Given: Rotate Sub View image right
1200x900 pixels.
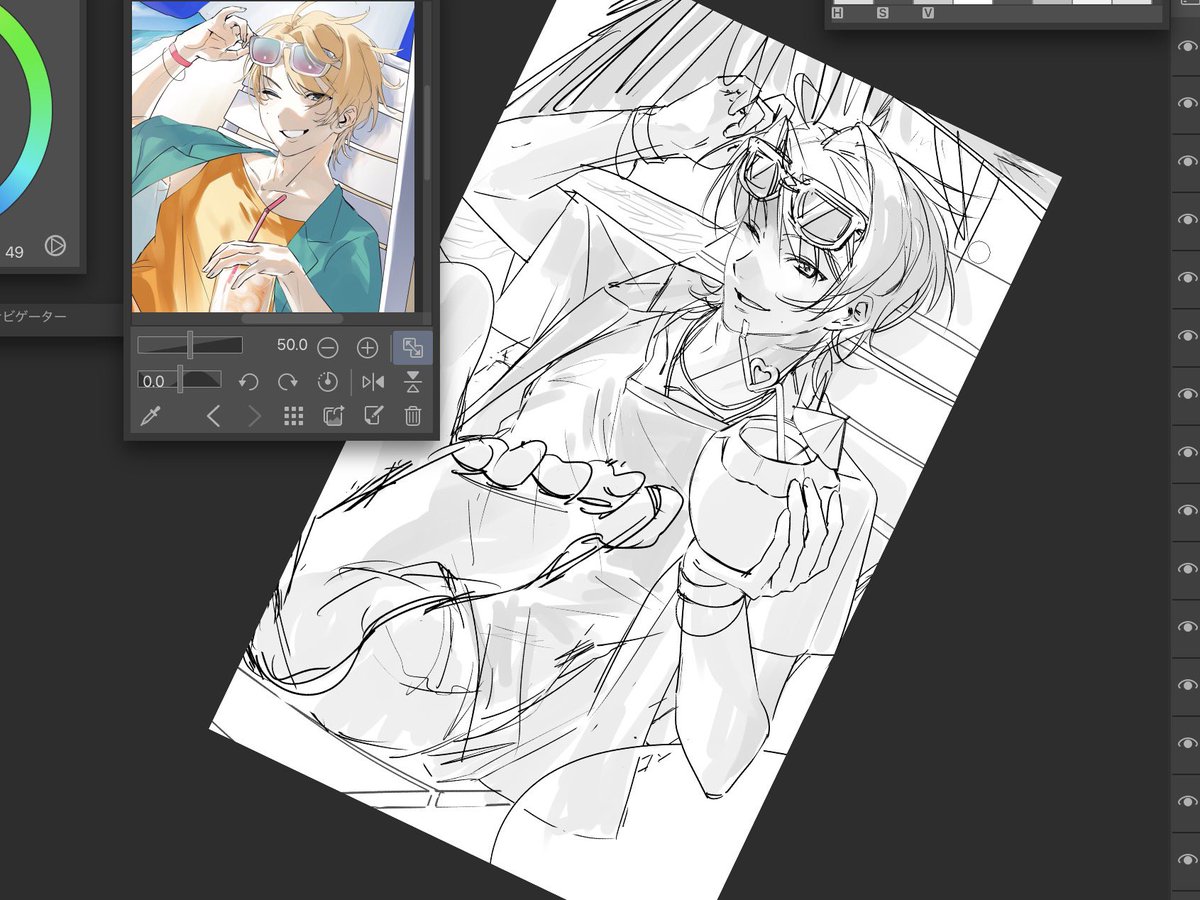Looking at the screenshot, I should pos(288,382).
